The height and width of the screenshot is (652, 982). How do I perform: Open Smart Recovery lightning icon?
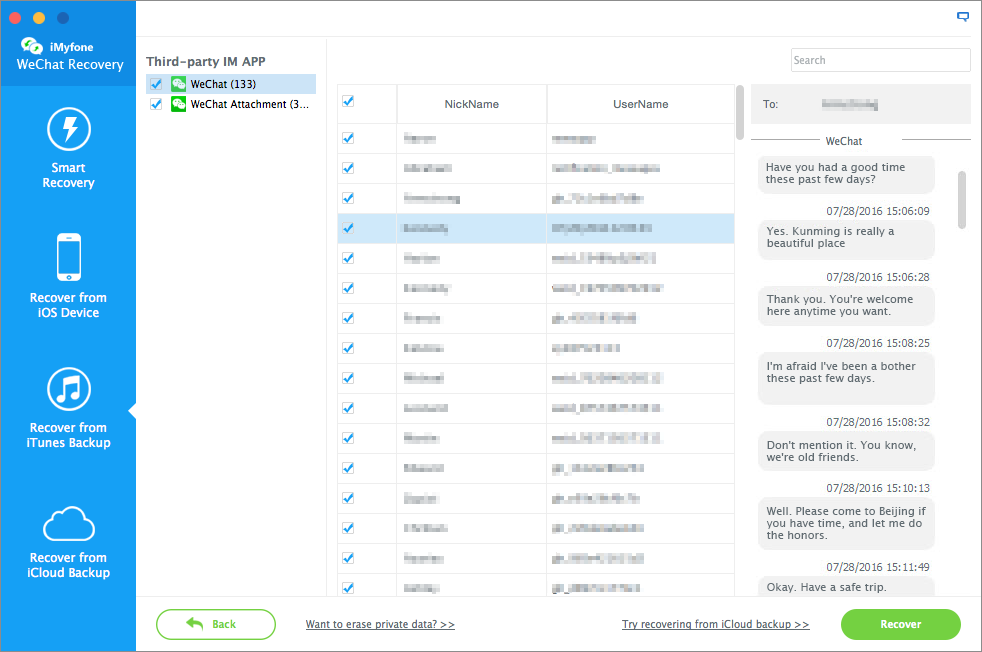69,129
